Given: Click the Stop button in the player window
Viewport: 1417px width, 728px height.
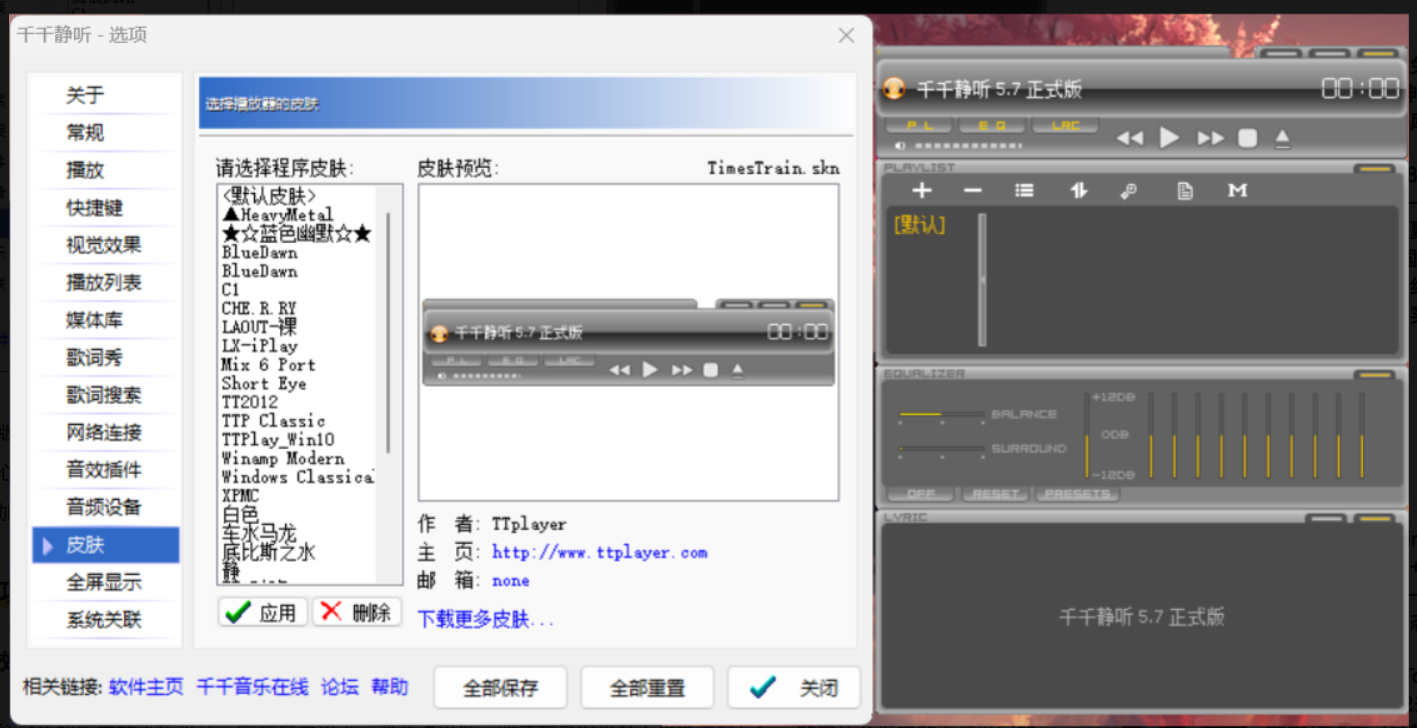Looking at the screenshot, I should 1247,138.
